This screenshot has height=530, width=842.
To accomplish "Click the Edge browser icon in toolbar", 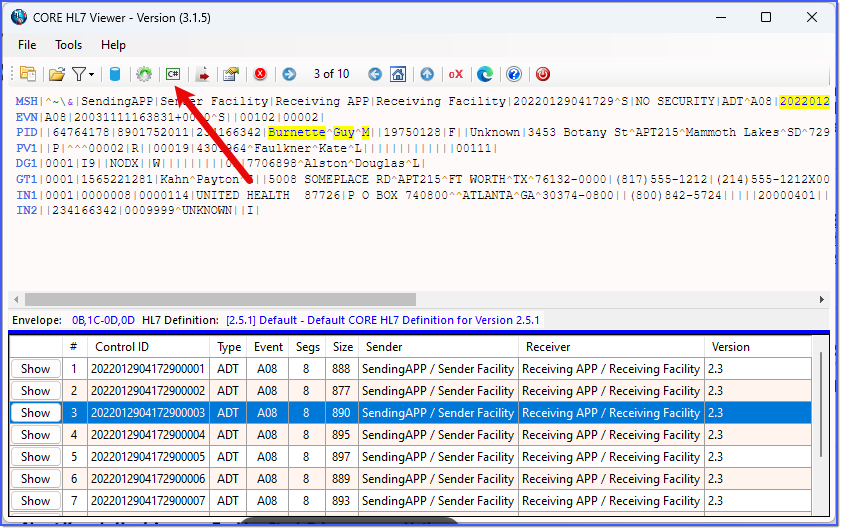I will coord(485,74).
